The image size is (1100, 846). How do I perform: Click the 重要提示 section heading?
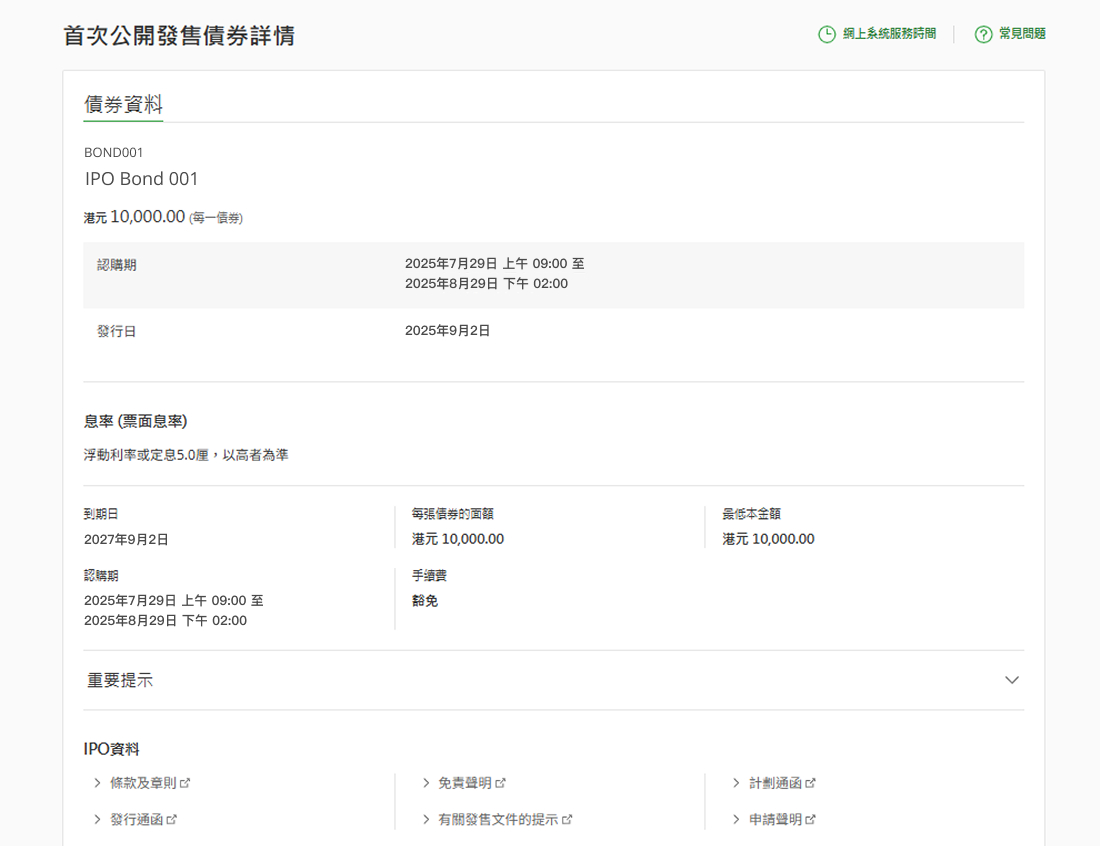pyautogui.click(x=120, y=680)
